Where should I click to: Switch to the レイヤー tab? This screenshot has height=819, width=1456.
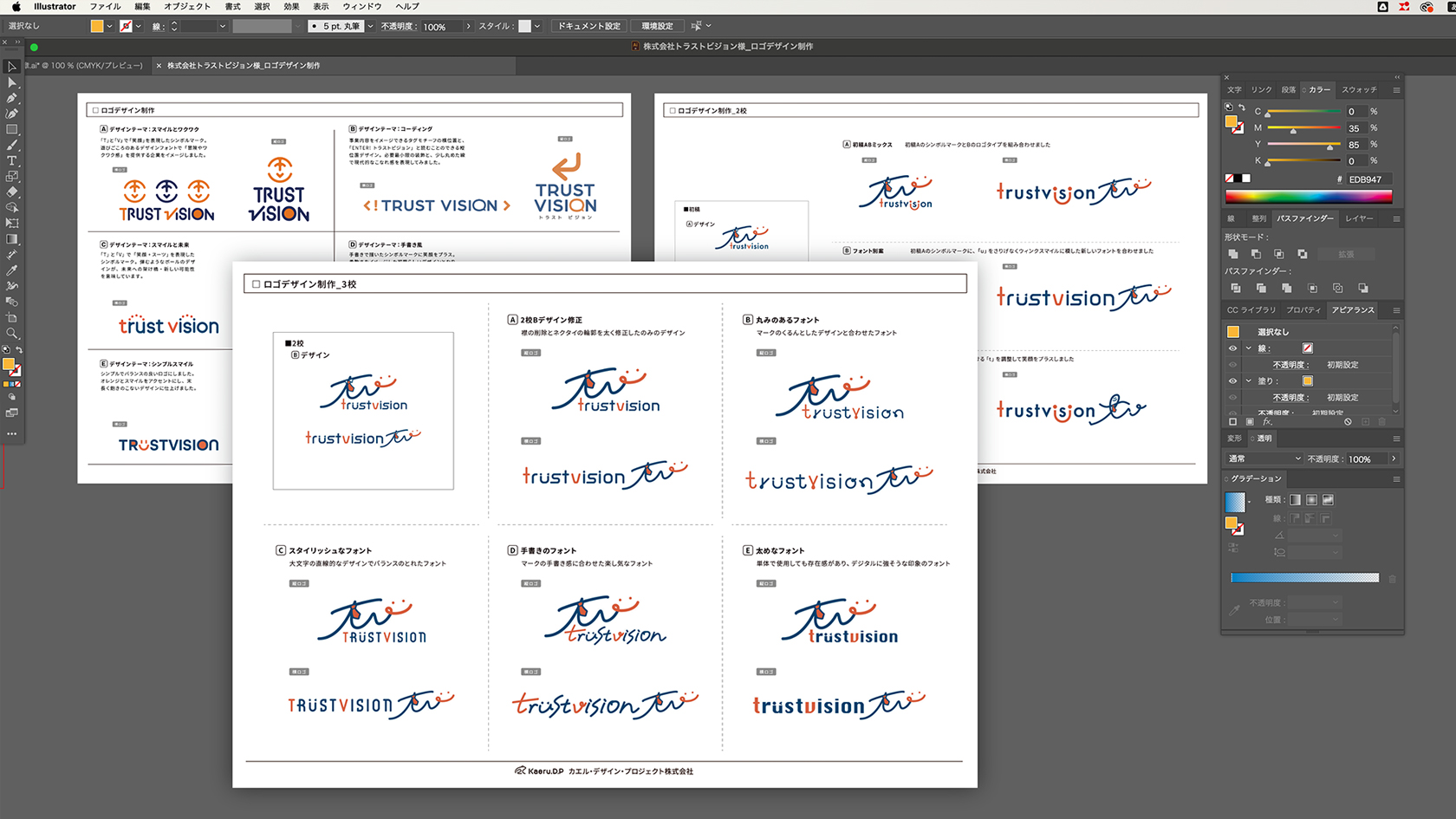pos(1359,218)
